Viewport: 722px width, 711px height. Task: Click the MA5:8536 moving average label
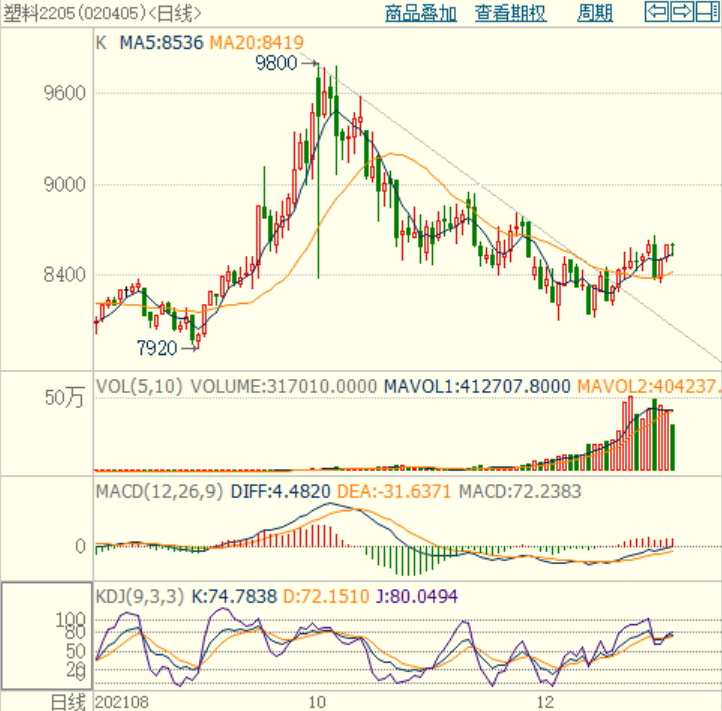pos(161,44)
